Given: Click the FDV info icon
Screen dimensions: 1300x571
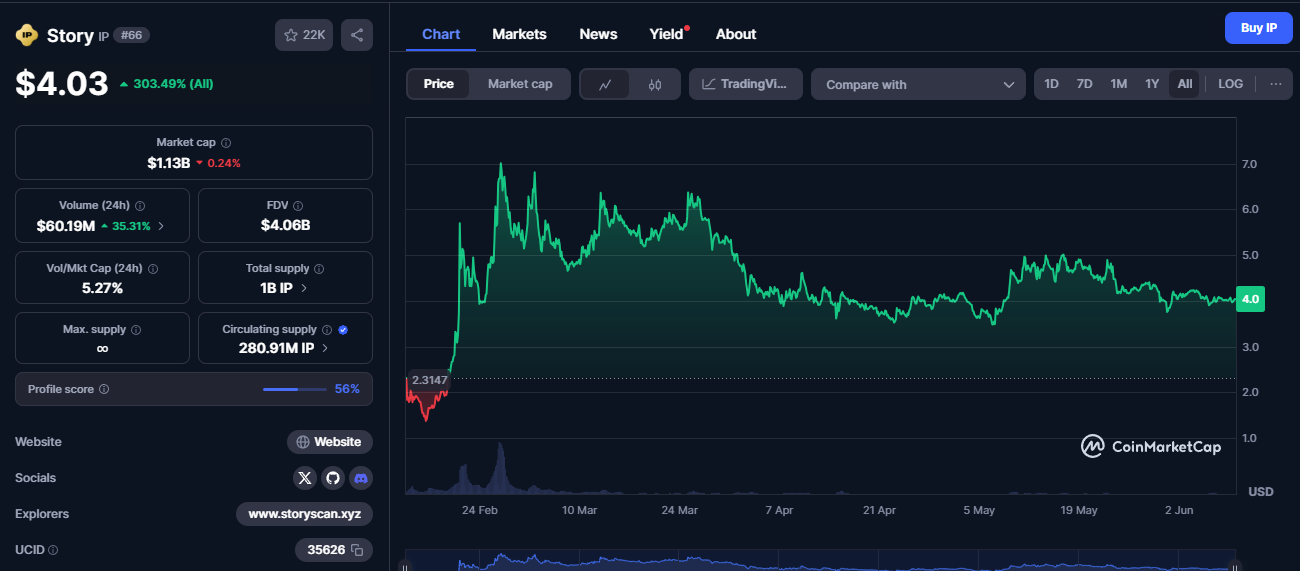Looking at the screenshot, I should [299, 206].
